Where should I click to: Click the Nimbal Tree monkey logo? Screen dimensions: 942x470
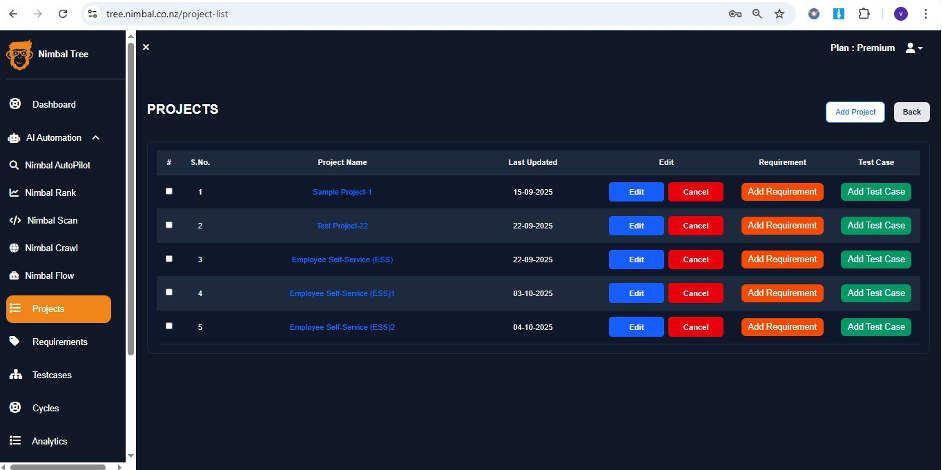pos(19,55)
